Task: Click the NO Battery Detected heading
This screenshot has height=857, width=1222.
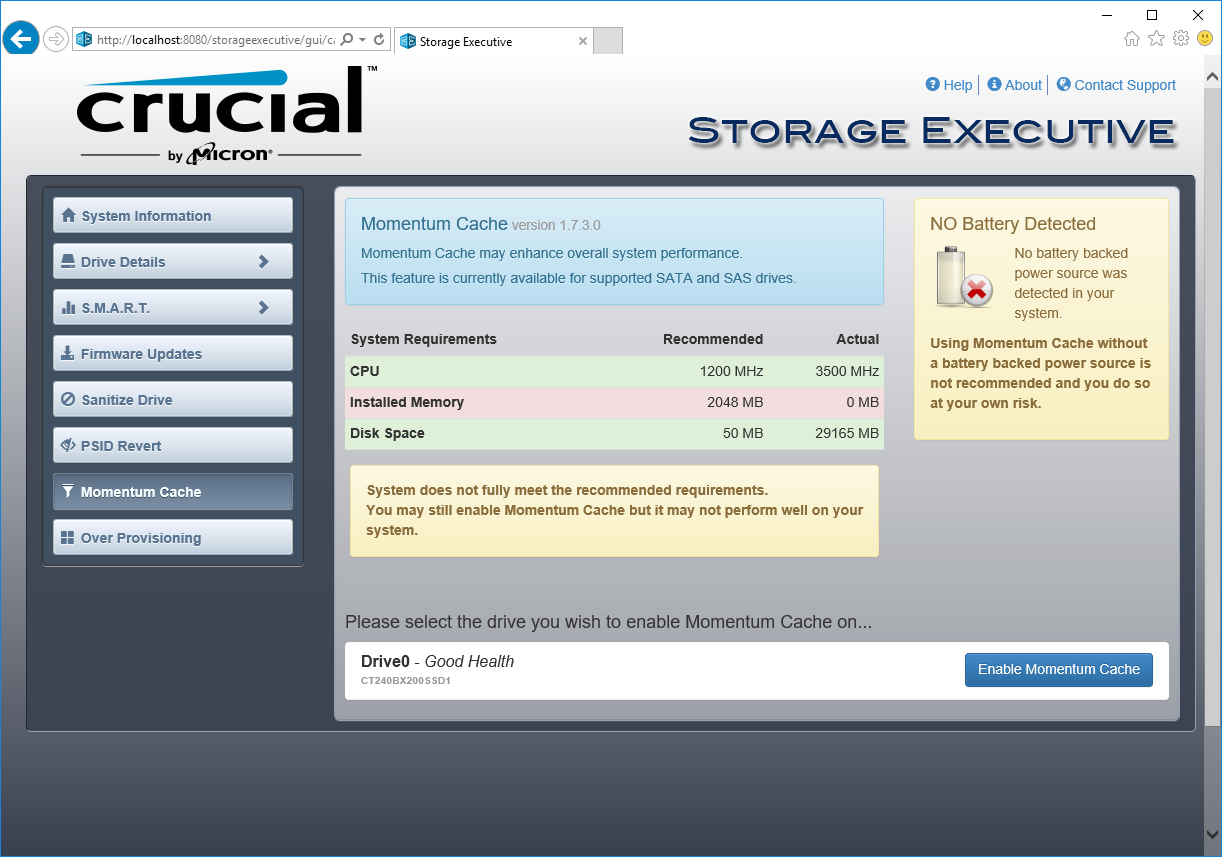Action: [1013, 224]
